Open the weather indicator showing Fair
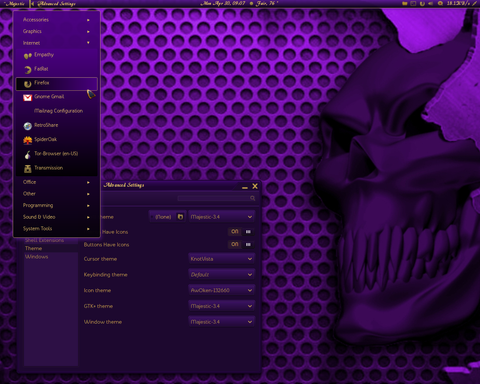This screenshot has height=384, width=480. [264, 4]
